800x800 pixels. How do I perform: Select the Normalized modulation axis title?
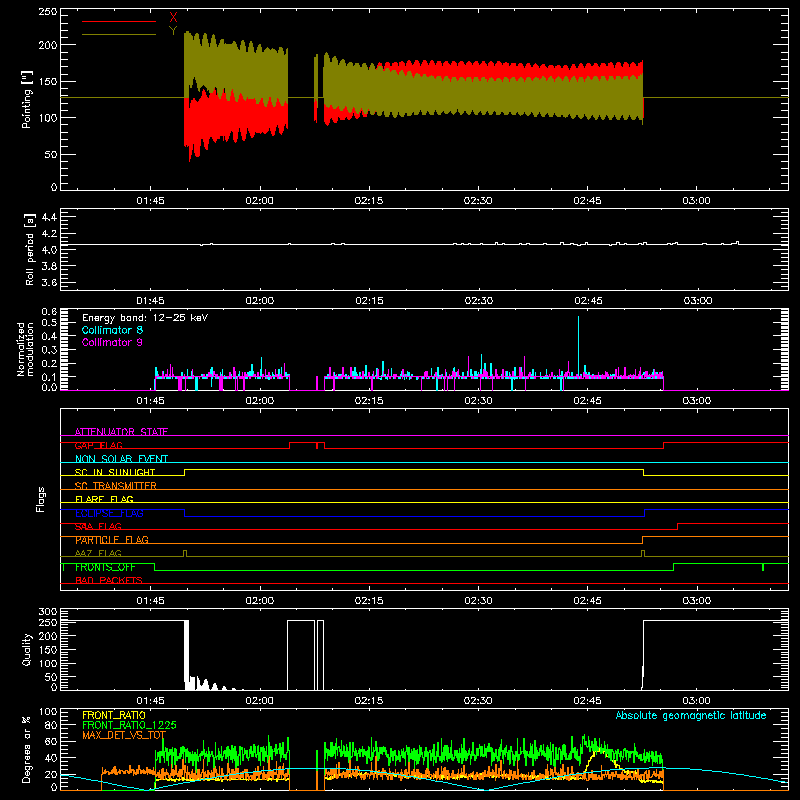point(25,349)
